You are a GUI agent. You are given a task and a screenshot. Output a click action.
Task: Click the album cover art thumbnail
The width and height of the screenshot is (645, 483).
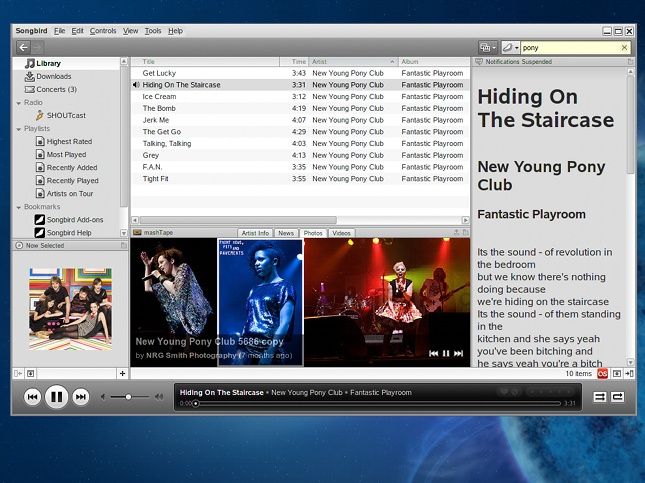click(x=70, y=309)
